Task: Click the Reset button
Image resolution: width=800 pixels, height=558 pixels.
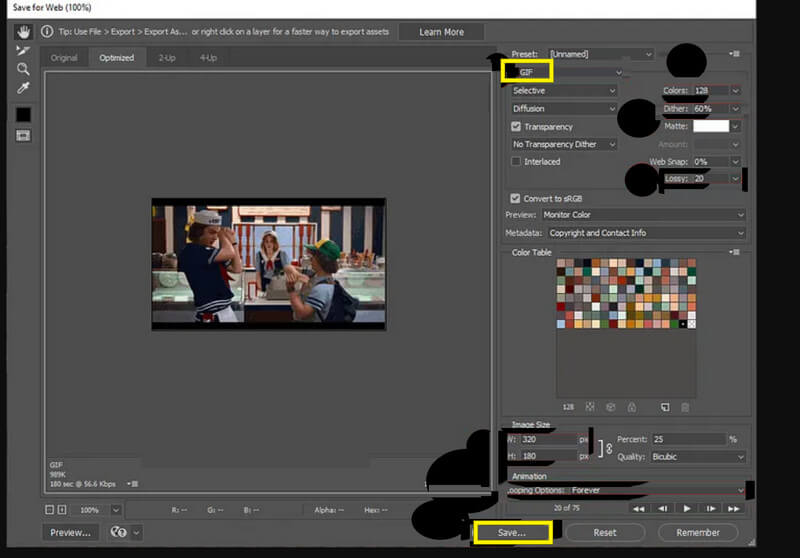Action: pyautogui.click(x=605, y=532)
